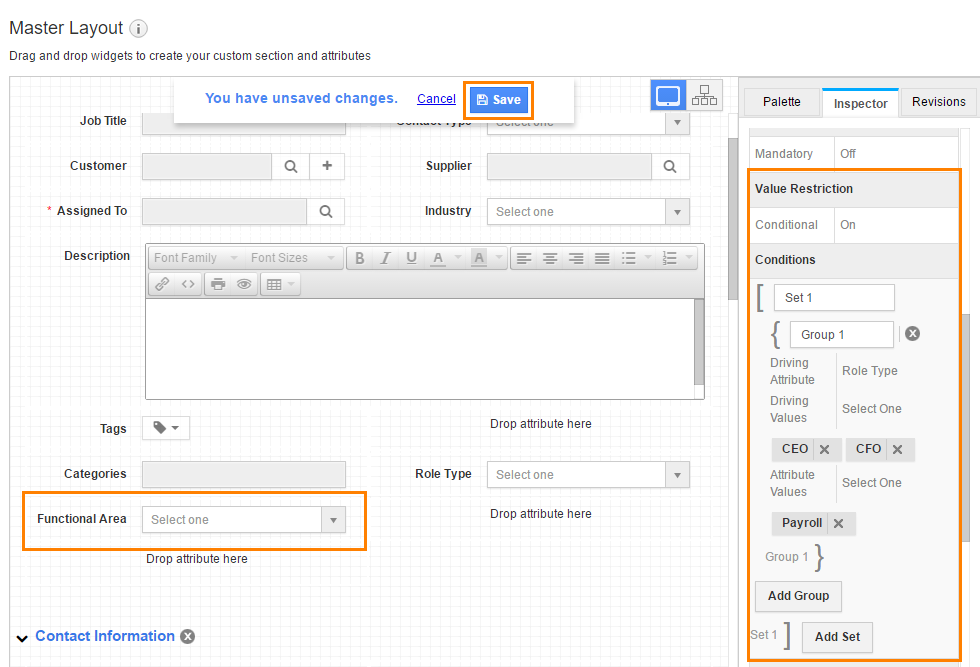Toggle bold in Description editor
This screenshot has height=667, width=980.
(x=360, y=258)
